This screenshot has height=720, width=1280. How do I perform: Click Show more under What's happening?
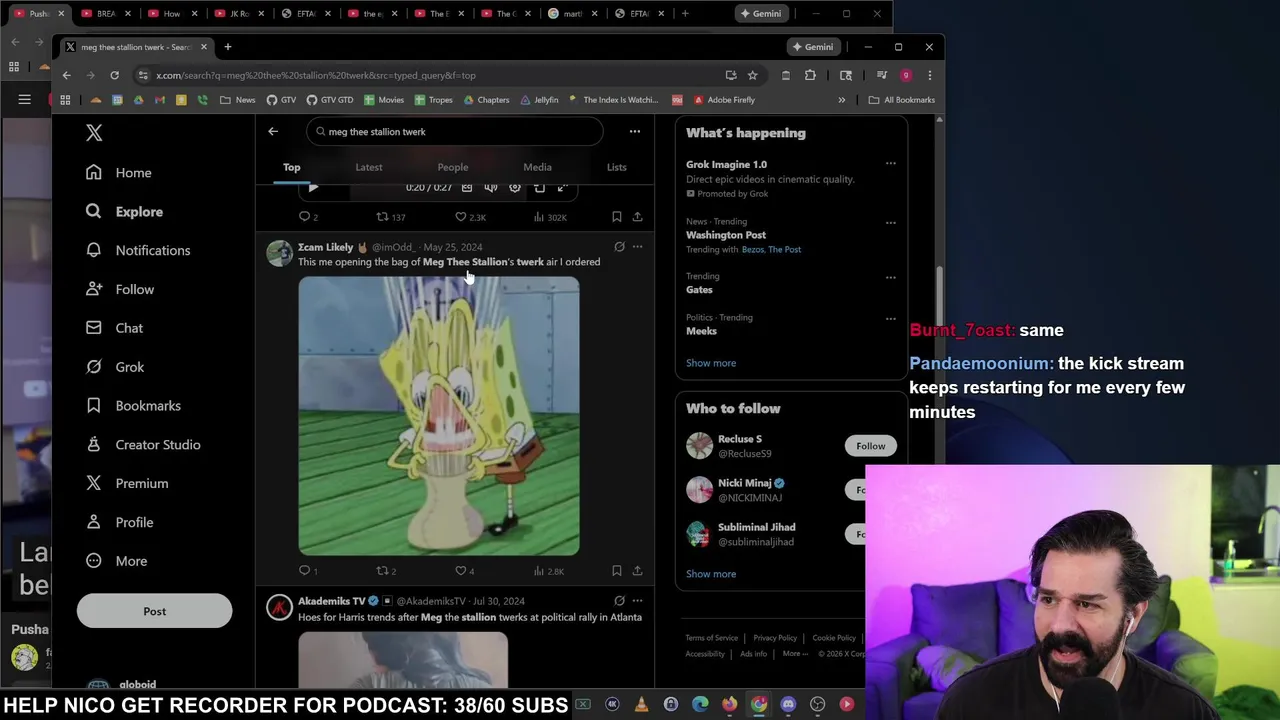(711, 363)
